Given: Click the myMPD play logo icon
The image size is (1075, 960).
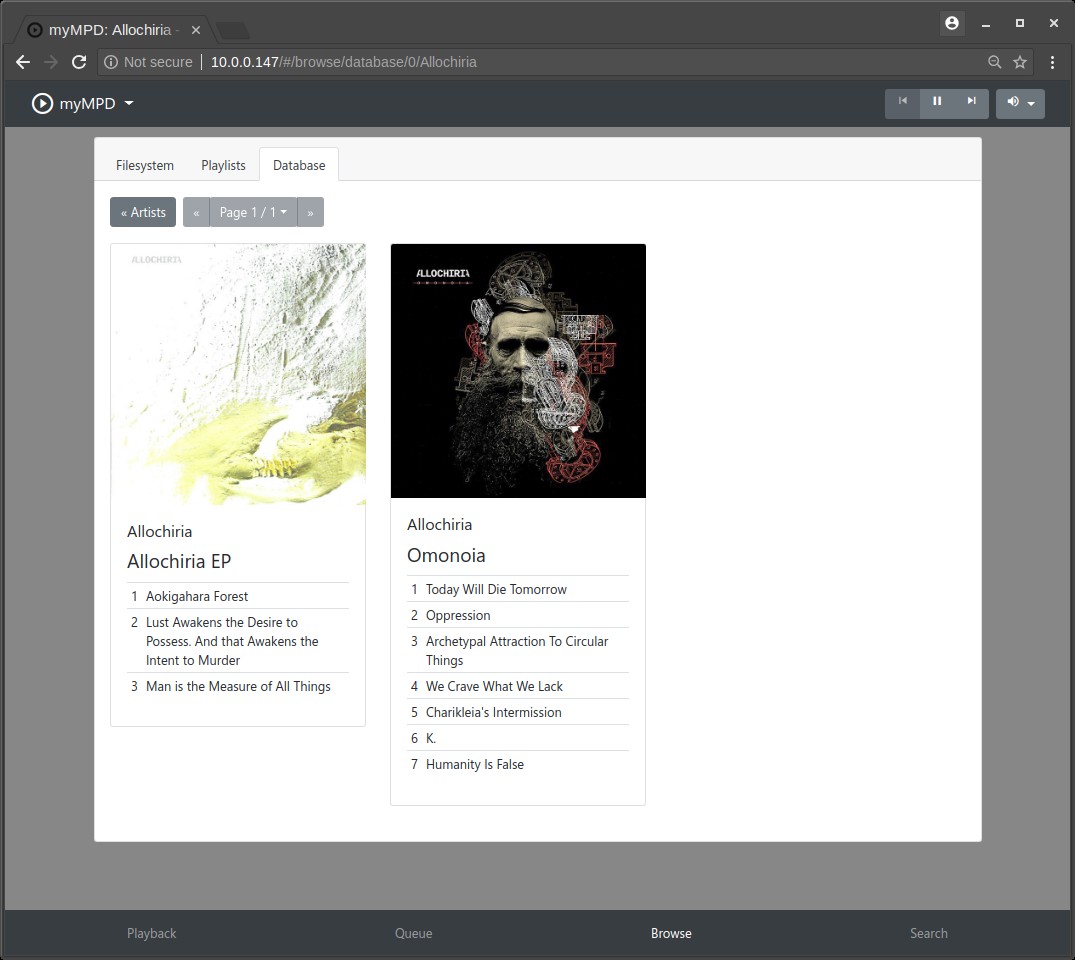Looking at the screenshot, I should click(42, 104).
